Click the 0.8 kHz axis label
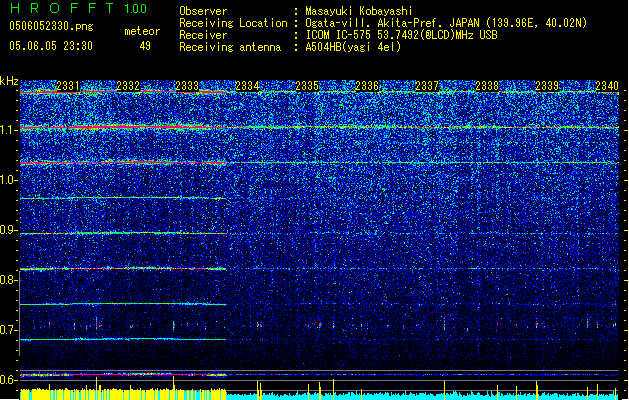This screenshot has width=629, height=400. 9,280
